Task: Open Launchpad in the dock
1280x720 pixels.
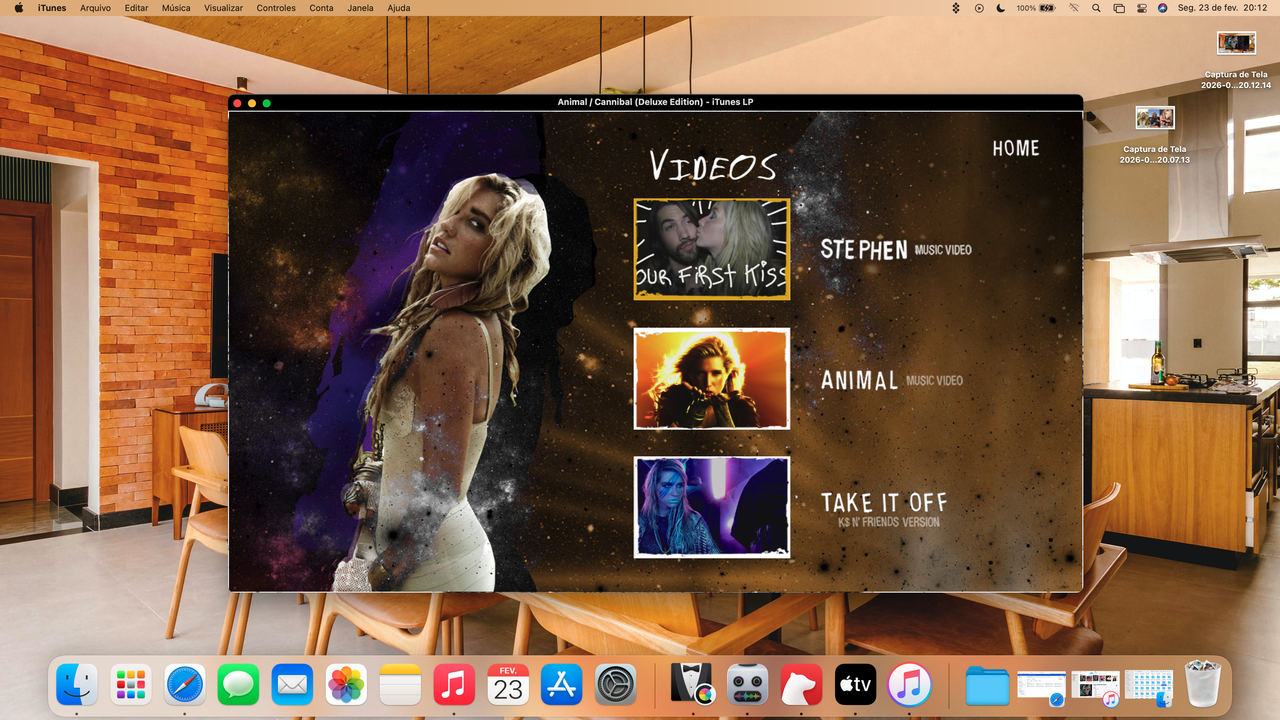Action: tap(131, 685)
